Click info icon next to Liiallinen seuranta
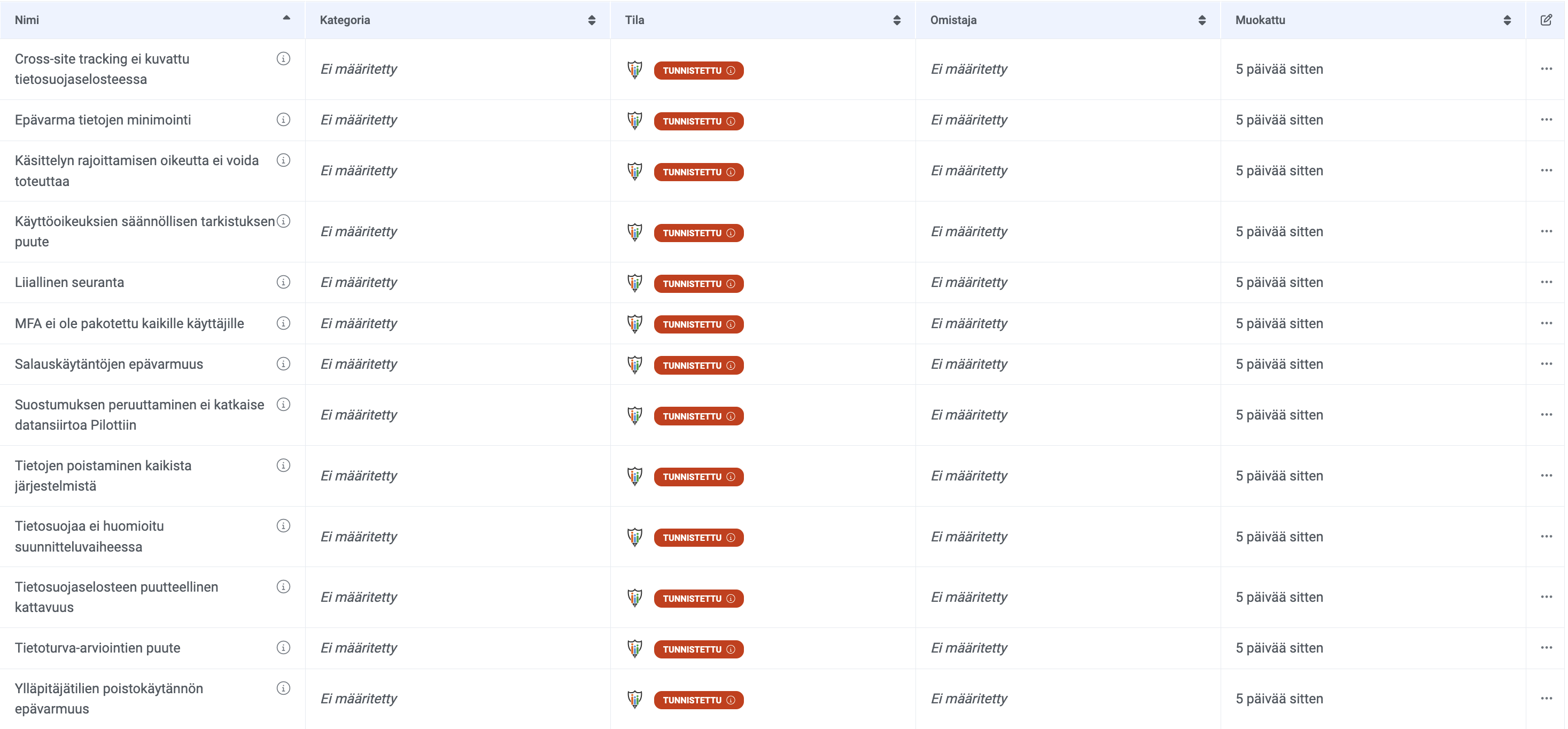 tap(283, 282)
